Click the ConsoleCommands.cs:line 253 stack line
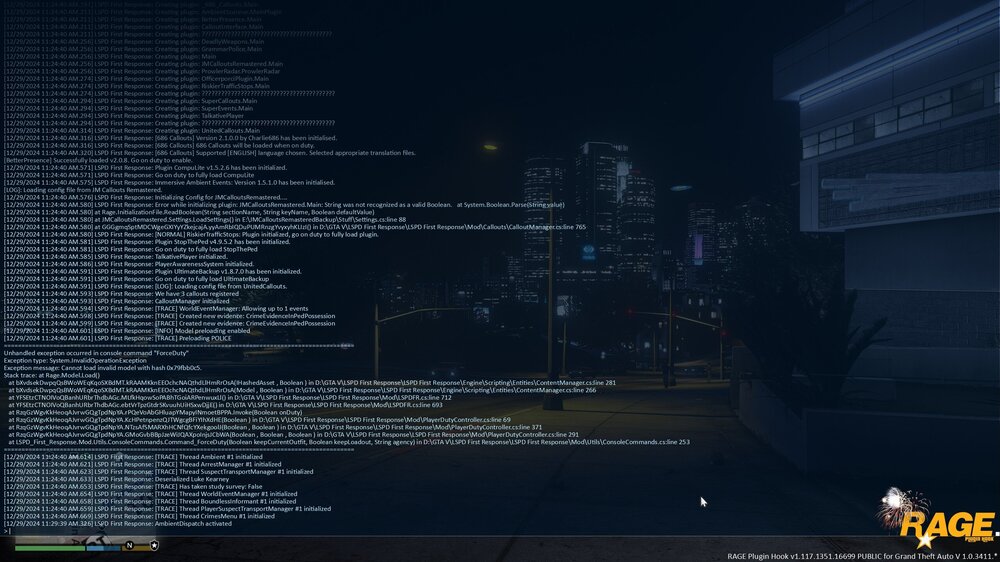Image resolution: width=1000 pixels, height=562 pixels. (x=349, y=441)
